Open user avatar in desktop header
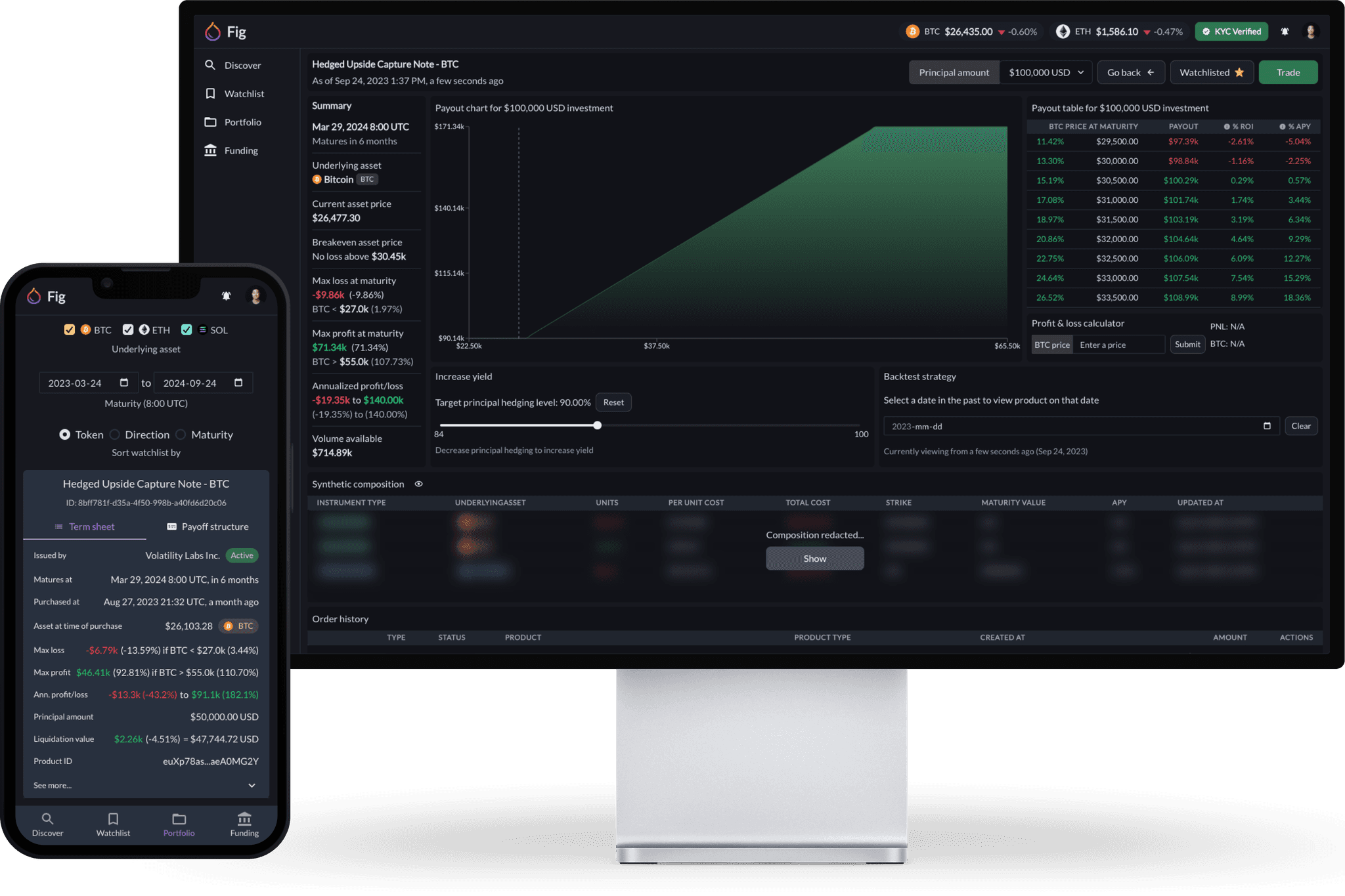 tap(1311, 32)
